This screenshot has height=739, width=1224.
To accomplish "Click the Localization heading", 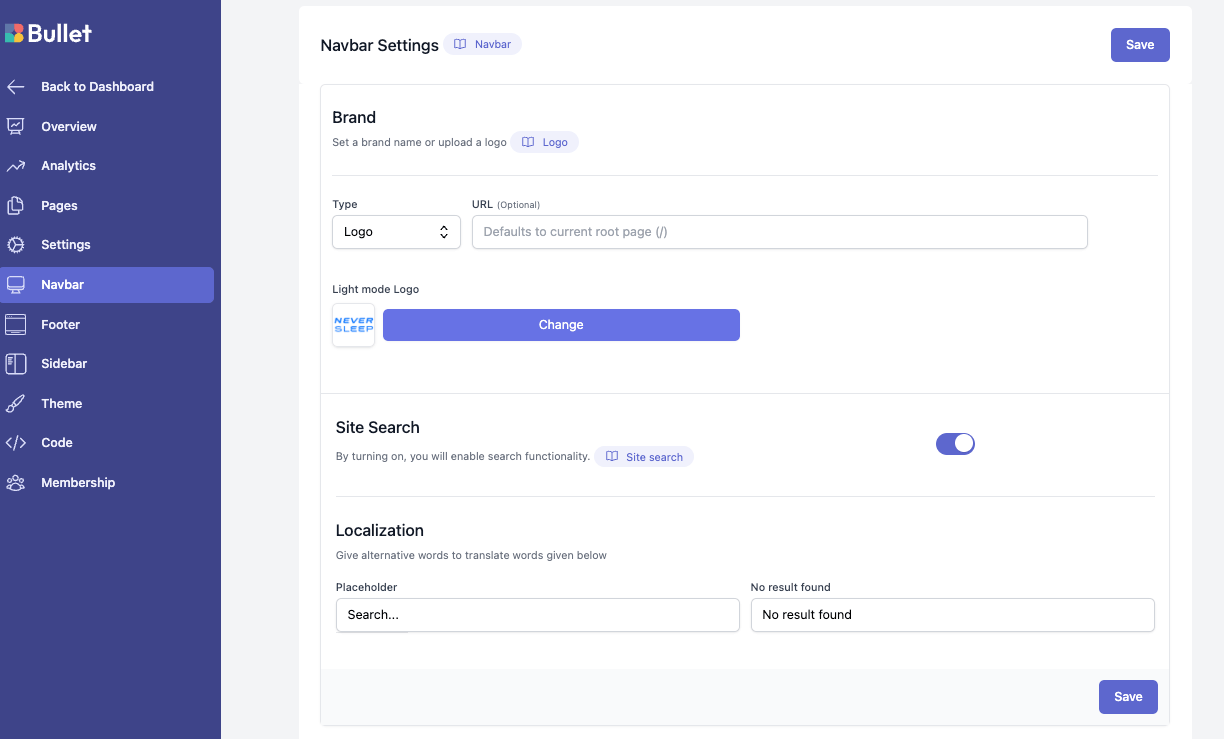I will [x=380, y=530].
